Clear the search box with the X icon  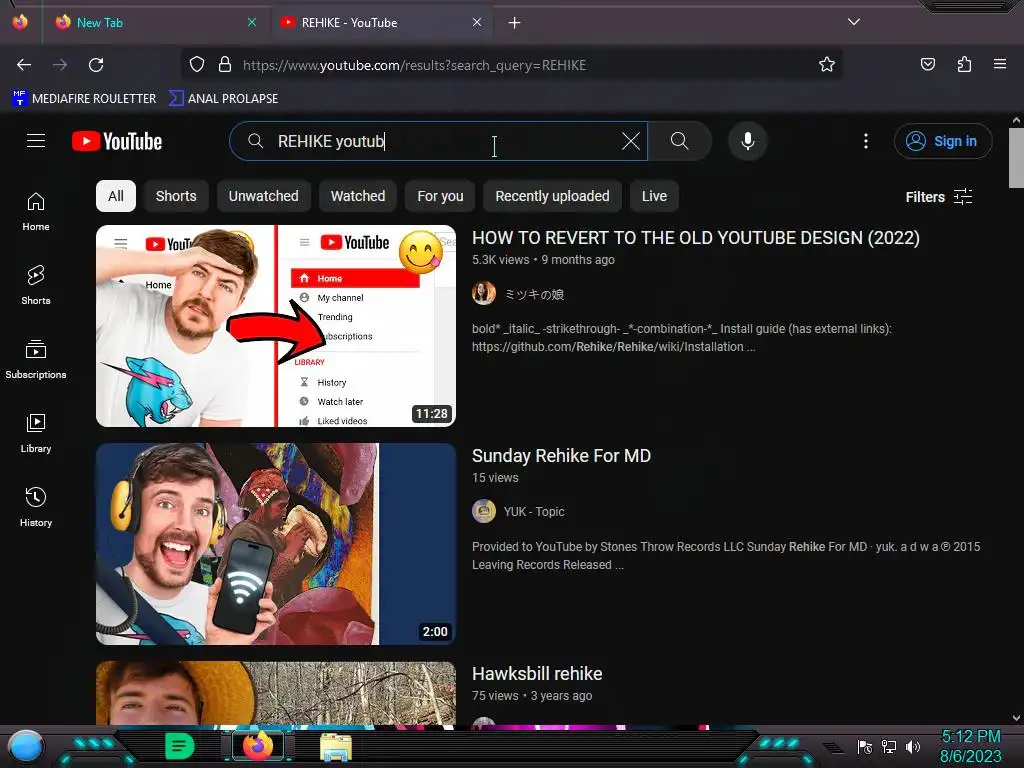[630, 141]
